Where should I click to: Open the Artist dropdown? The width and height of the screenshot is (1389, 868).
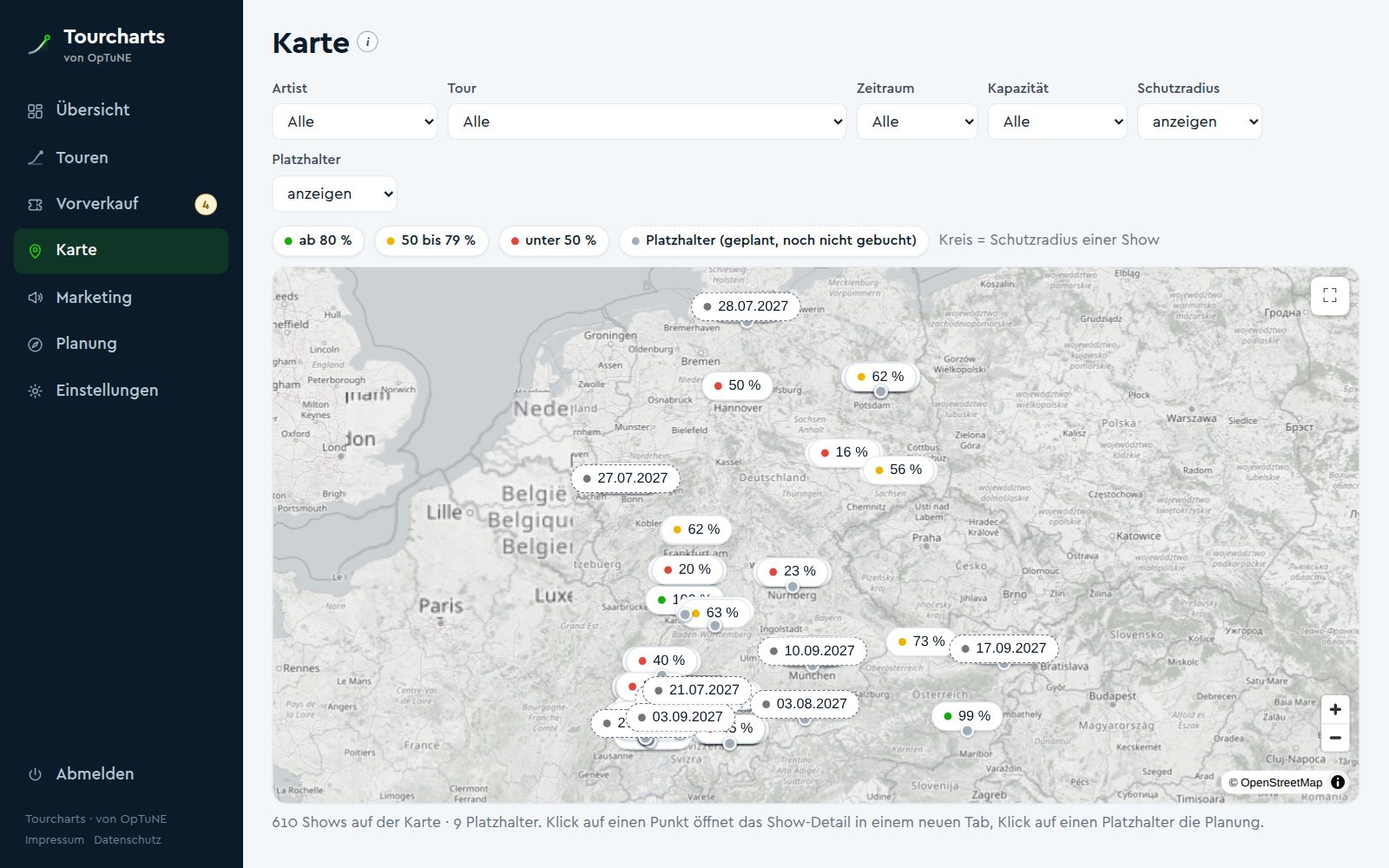click(354, 122)
